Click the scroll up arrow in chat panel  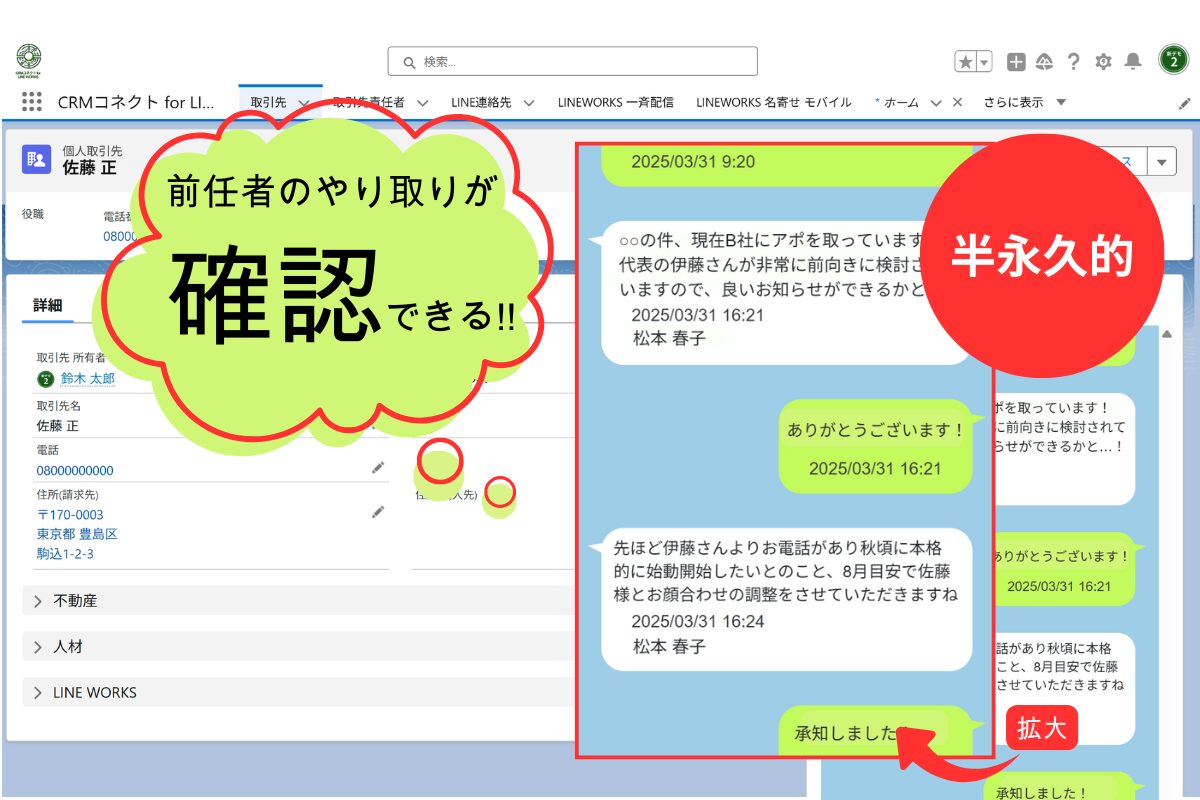(x=1167, y=335)
